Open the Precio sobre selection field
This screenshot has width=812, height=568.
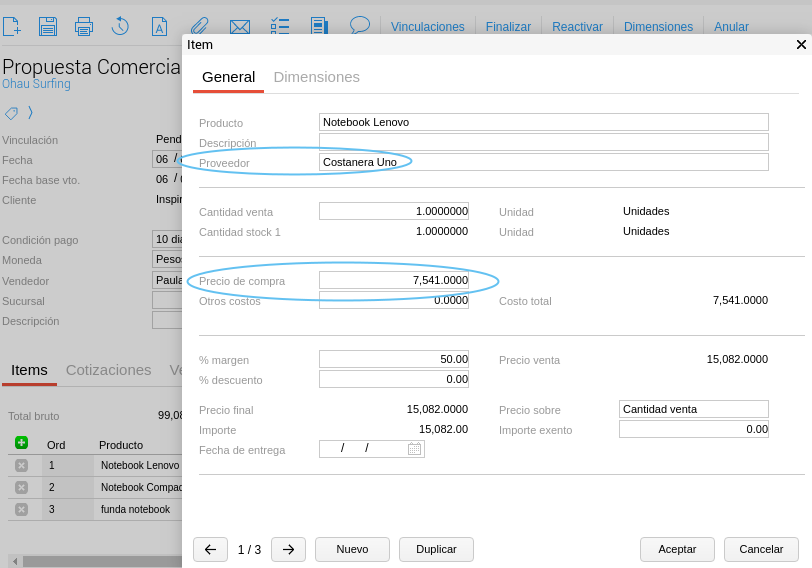pyautogui.click(x=693, y=409)
